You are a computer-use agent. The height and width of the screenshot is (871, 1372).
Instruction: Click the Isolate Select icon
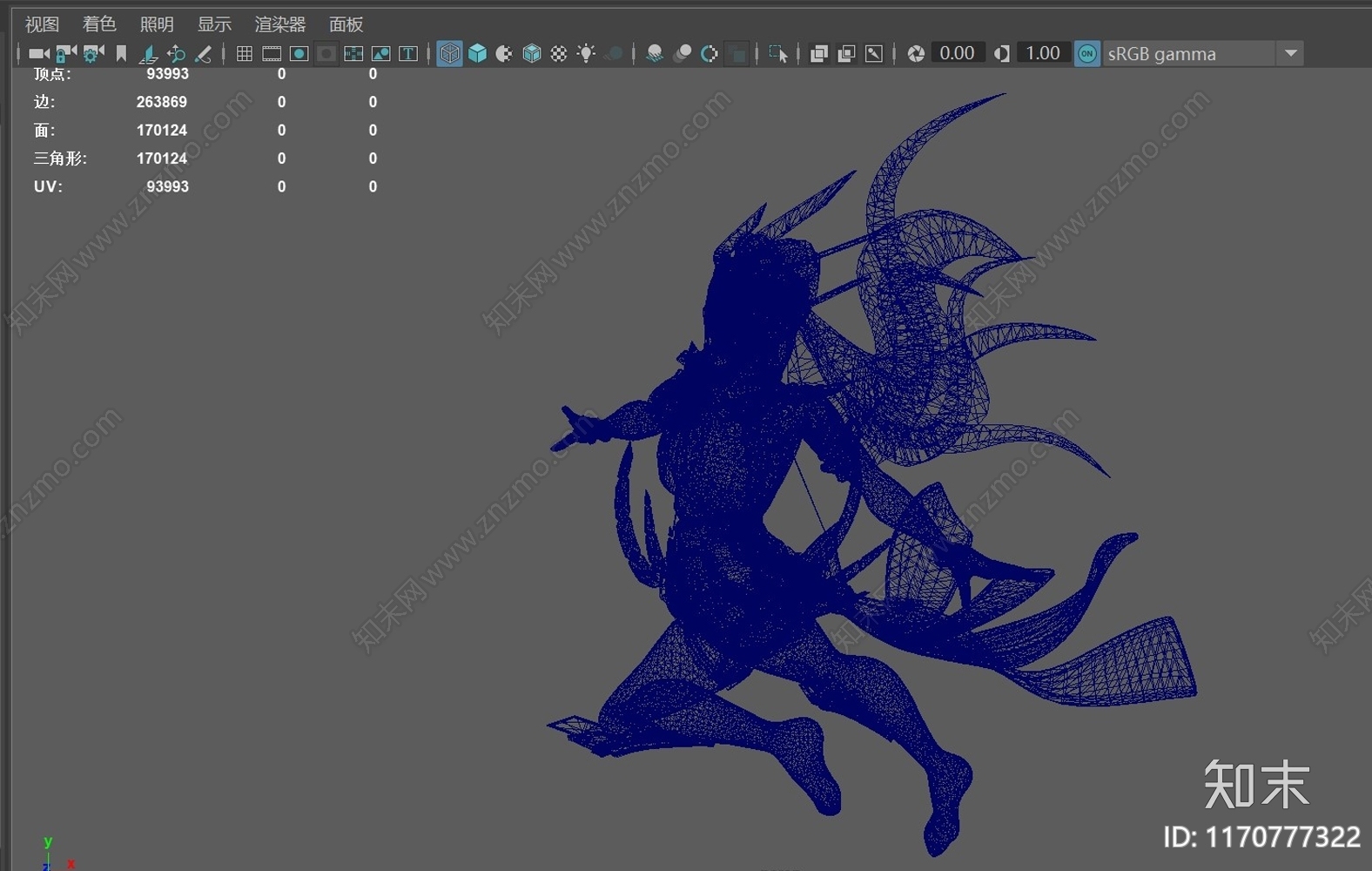[x=778, y=54]
